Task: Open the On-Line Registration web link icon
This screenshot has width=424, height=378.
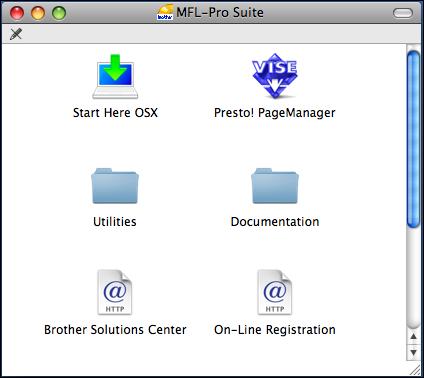Action: [x=275, y=292]
